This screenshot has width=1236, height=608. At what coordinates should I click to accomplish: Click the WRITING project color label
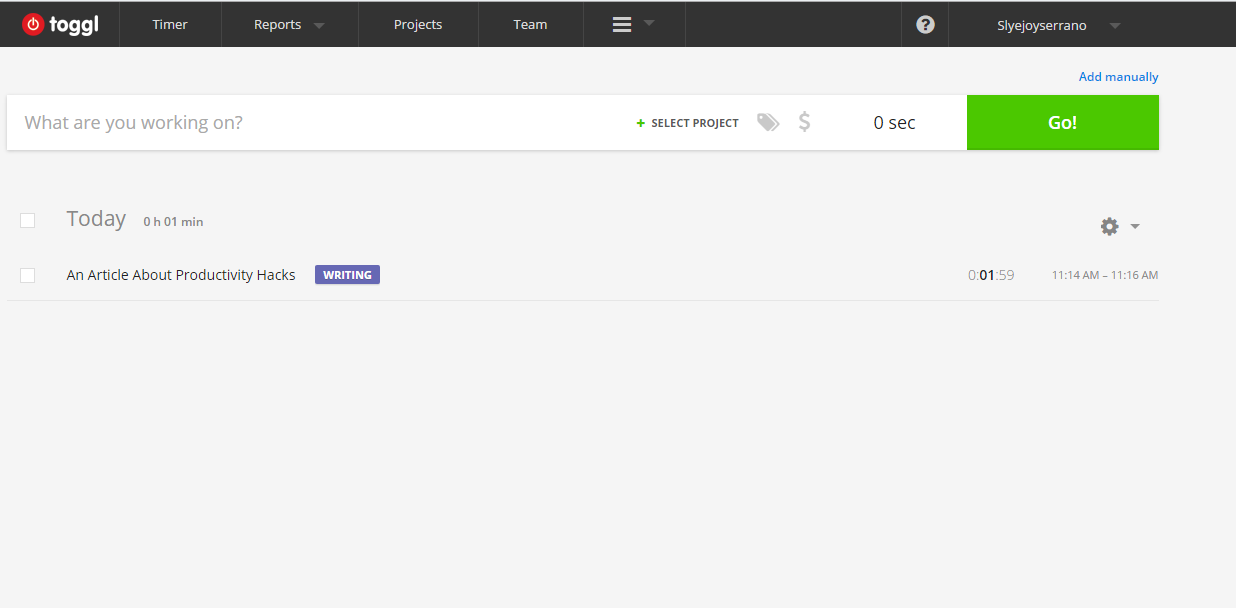point(347,275)
